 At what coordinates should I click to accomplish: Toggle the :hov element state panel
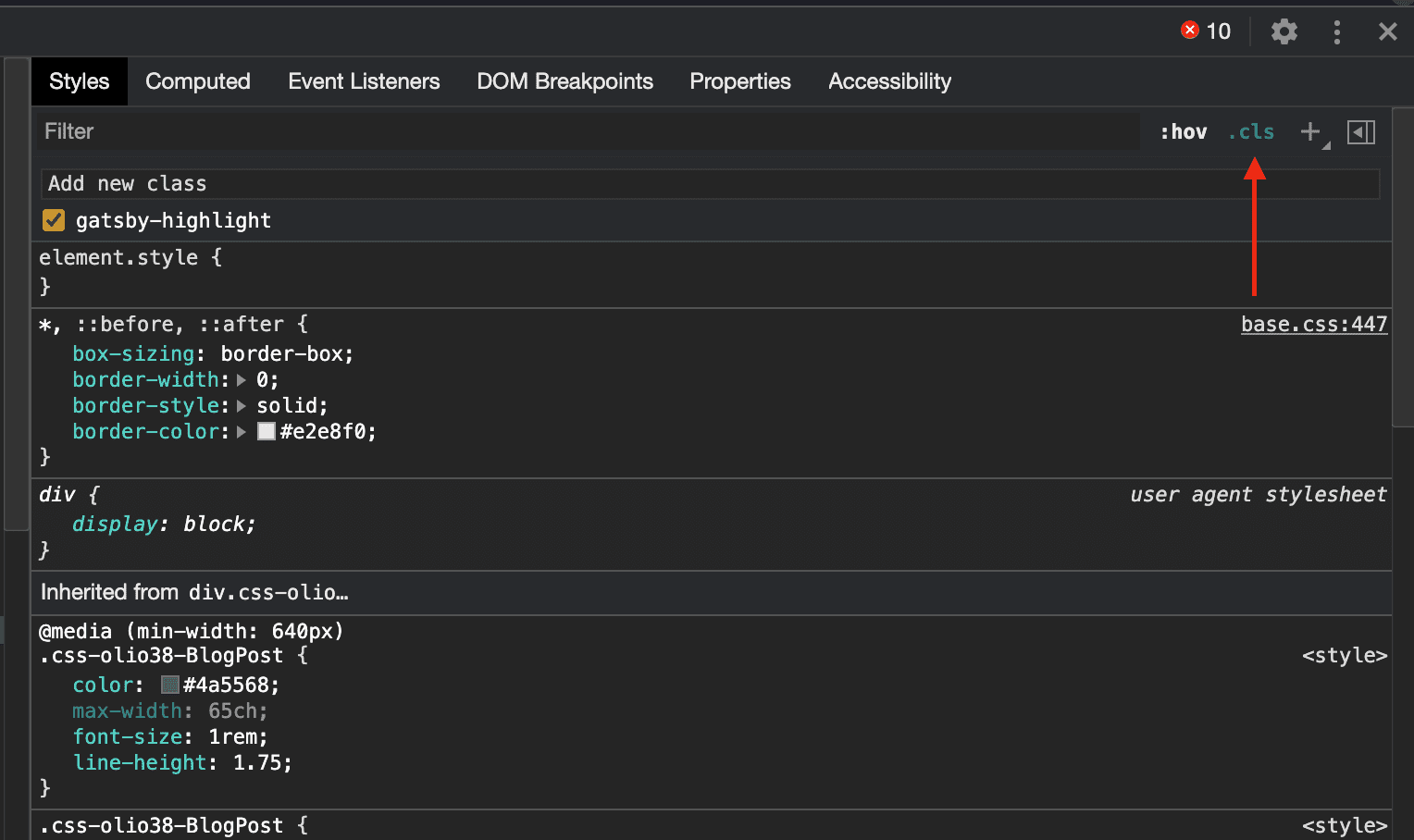[1184, 132]
